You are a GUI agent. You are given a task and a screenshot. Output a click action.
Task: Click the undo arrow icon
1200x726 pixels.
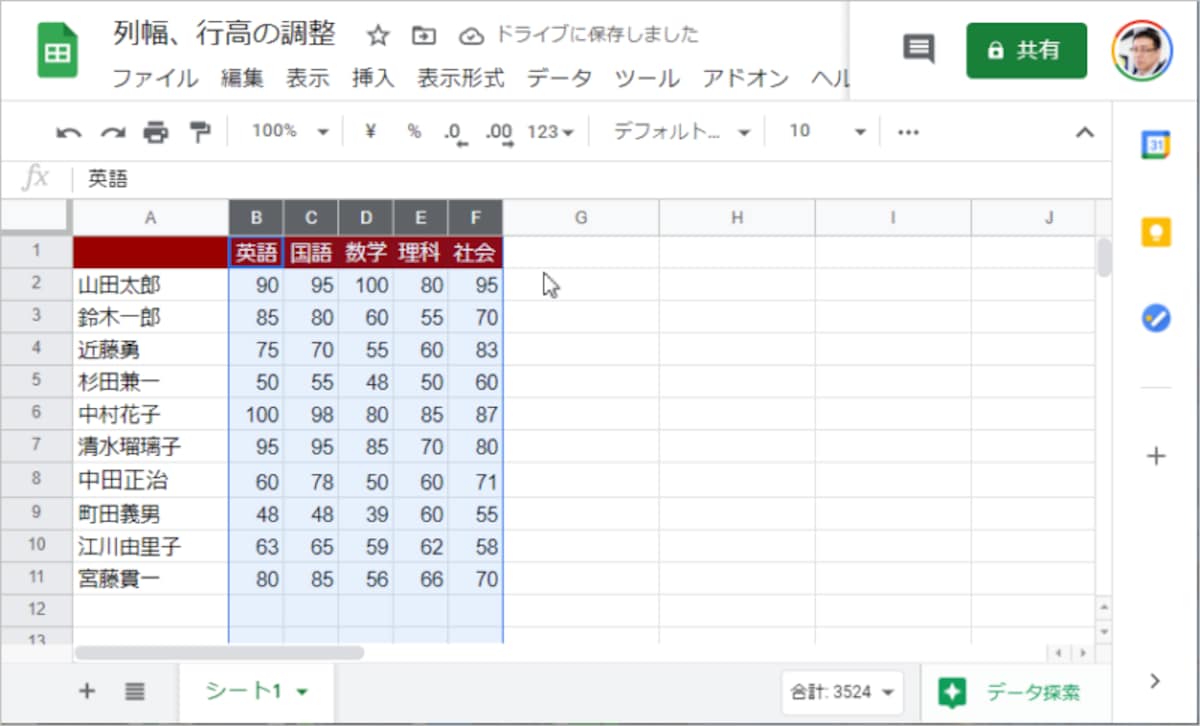click(x=69, y=132)
